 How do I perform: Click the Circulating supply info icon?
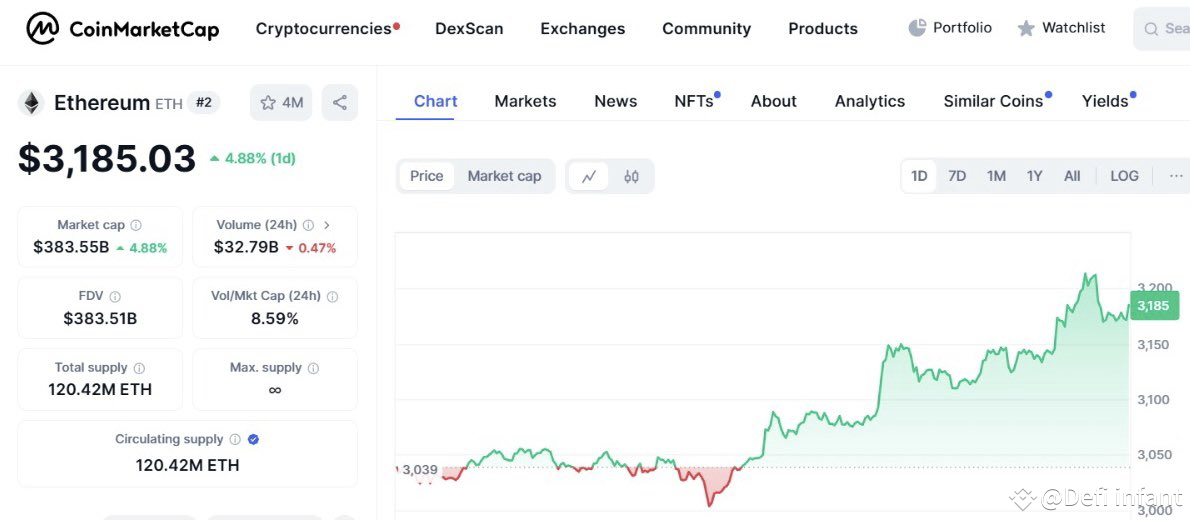point(235,440)
